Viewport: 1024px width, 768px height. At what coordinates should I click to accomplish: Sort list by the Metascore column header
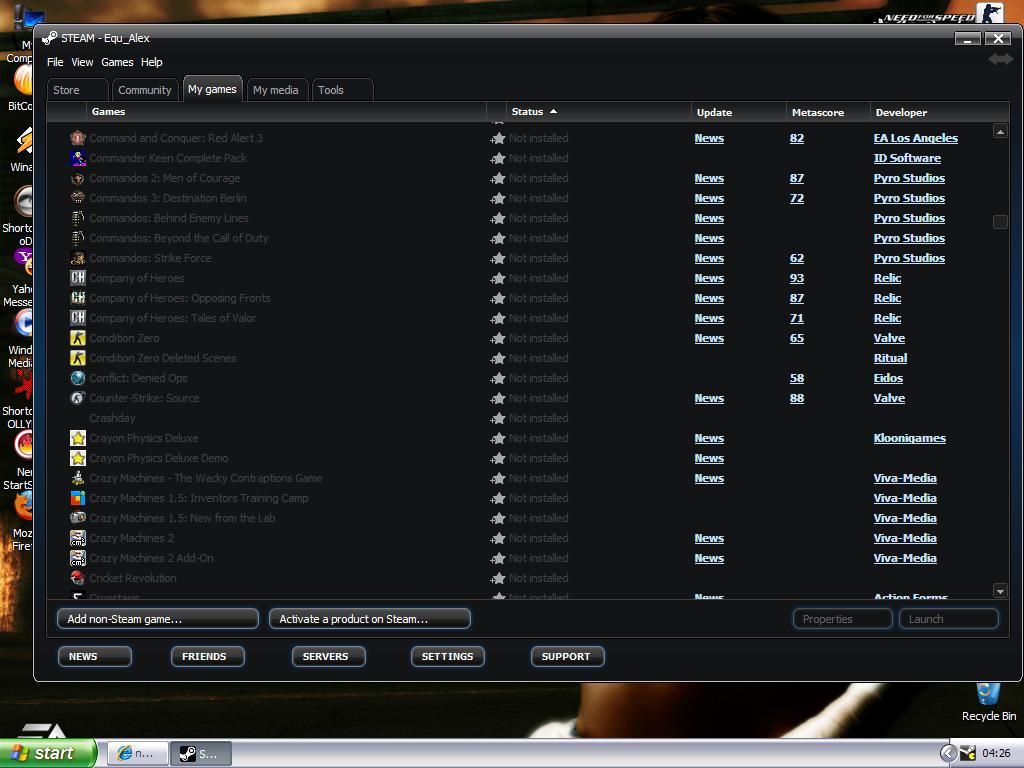point(827,112)
